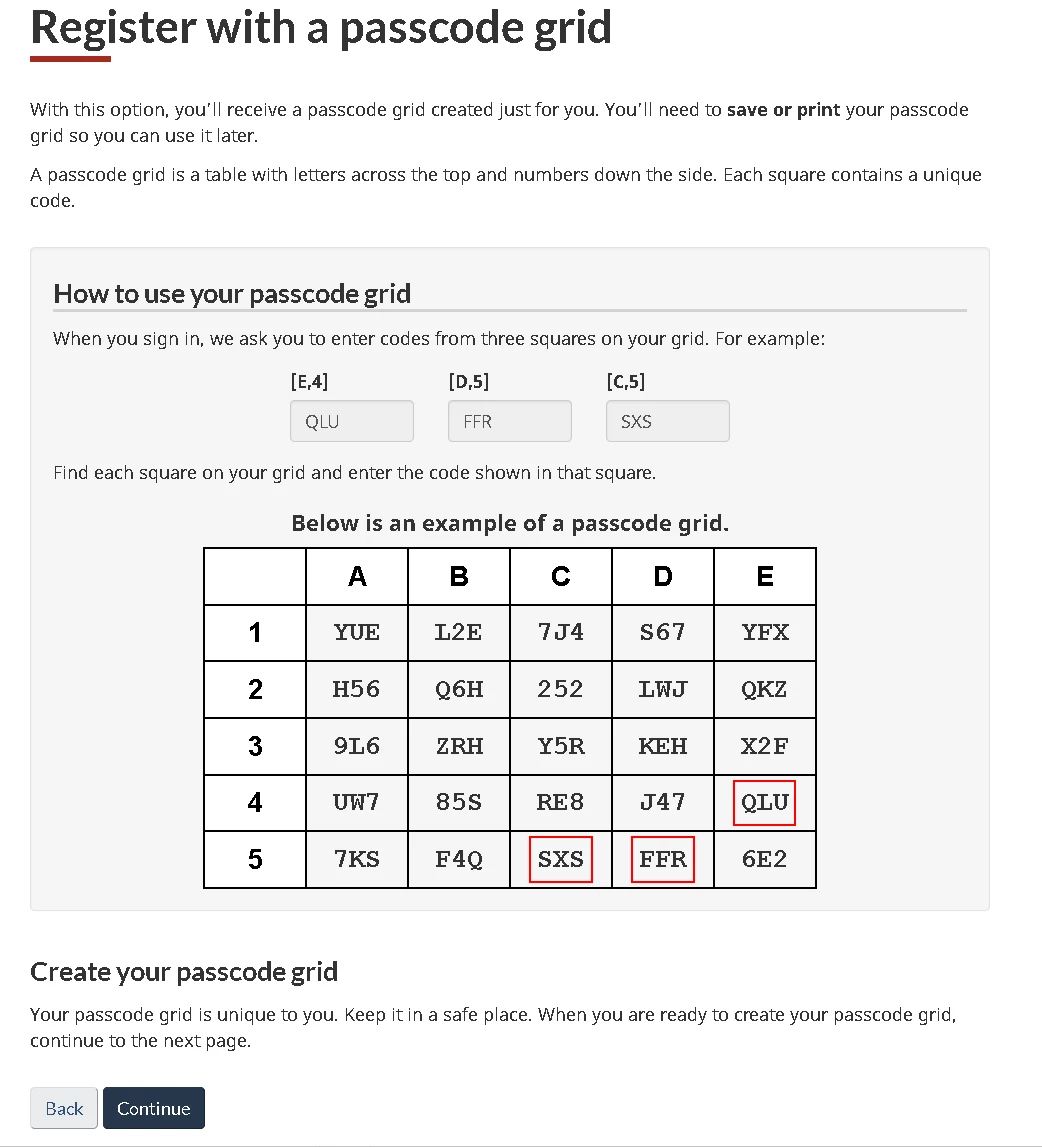Click column header A in grid

tap(357, 576)
